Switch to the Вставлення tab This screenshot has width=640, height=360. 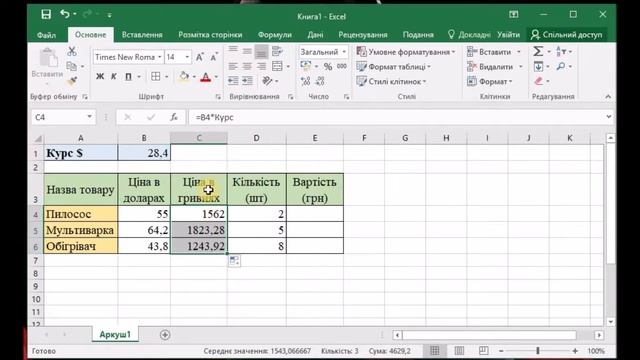(142, 35)
